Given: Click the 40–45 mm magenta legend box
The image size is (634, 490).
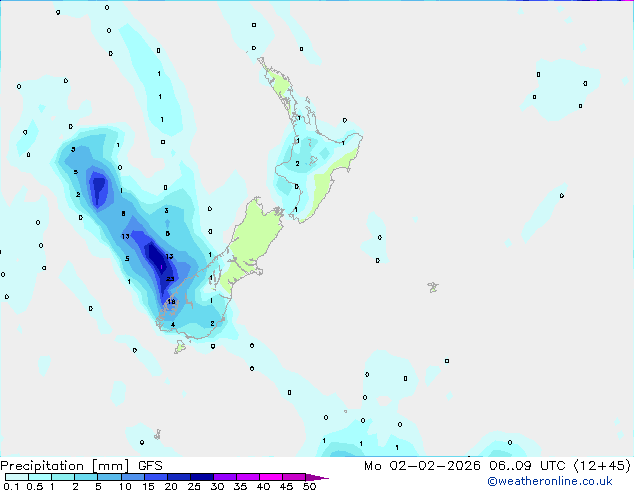Looking at the screenshot, I should 271,477.
